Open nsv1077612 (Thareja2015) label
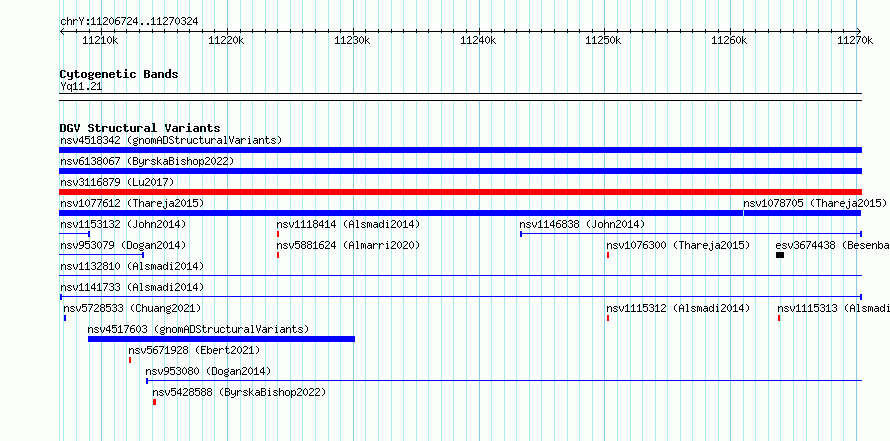 (x=132, y=203)
